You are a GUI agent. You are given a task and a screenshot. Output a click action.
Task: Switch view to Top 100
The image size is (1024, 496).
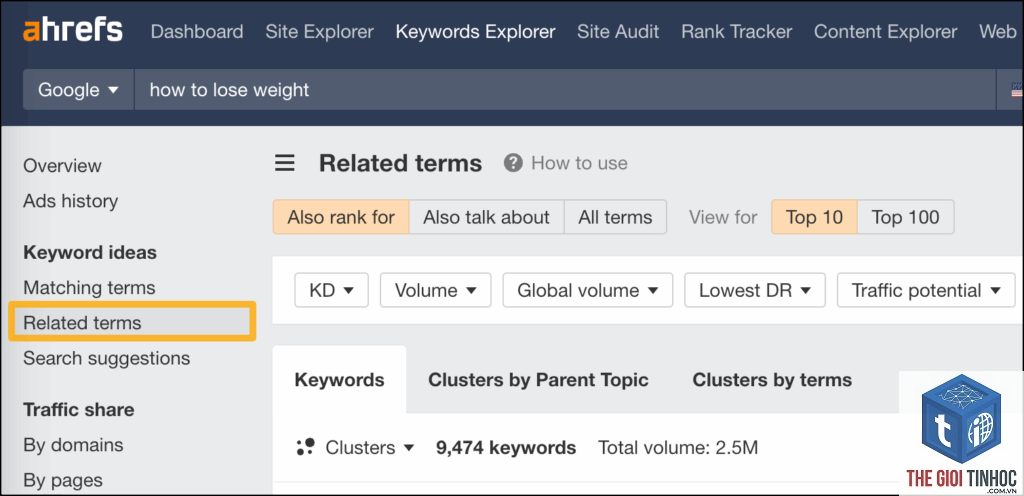[905, 217]
